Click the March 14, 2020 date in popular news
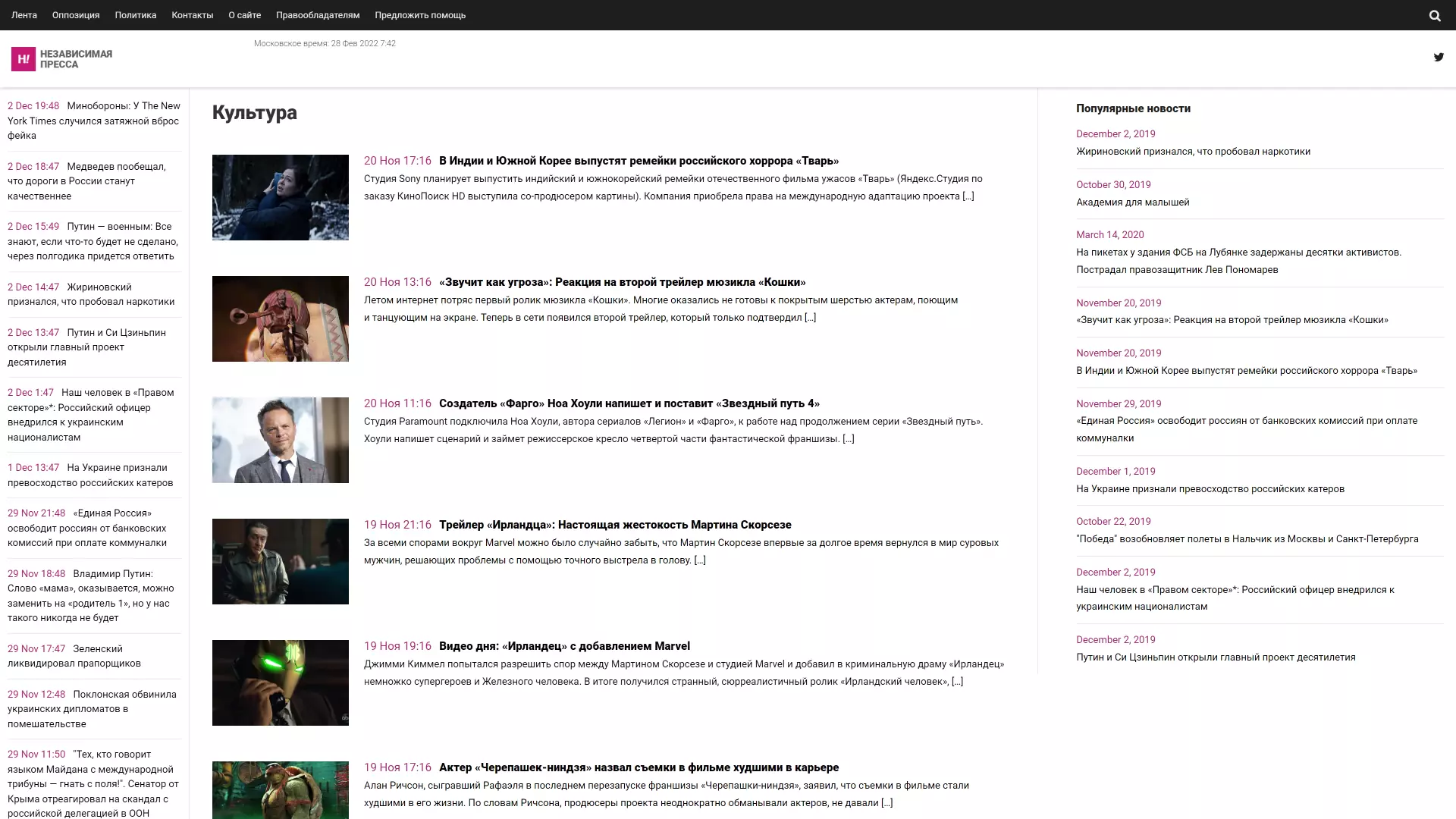1456x819 pixels. [1109, 235]
